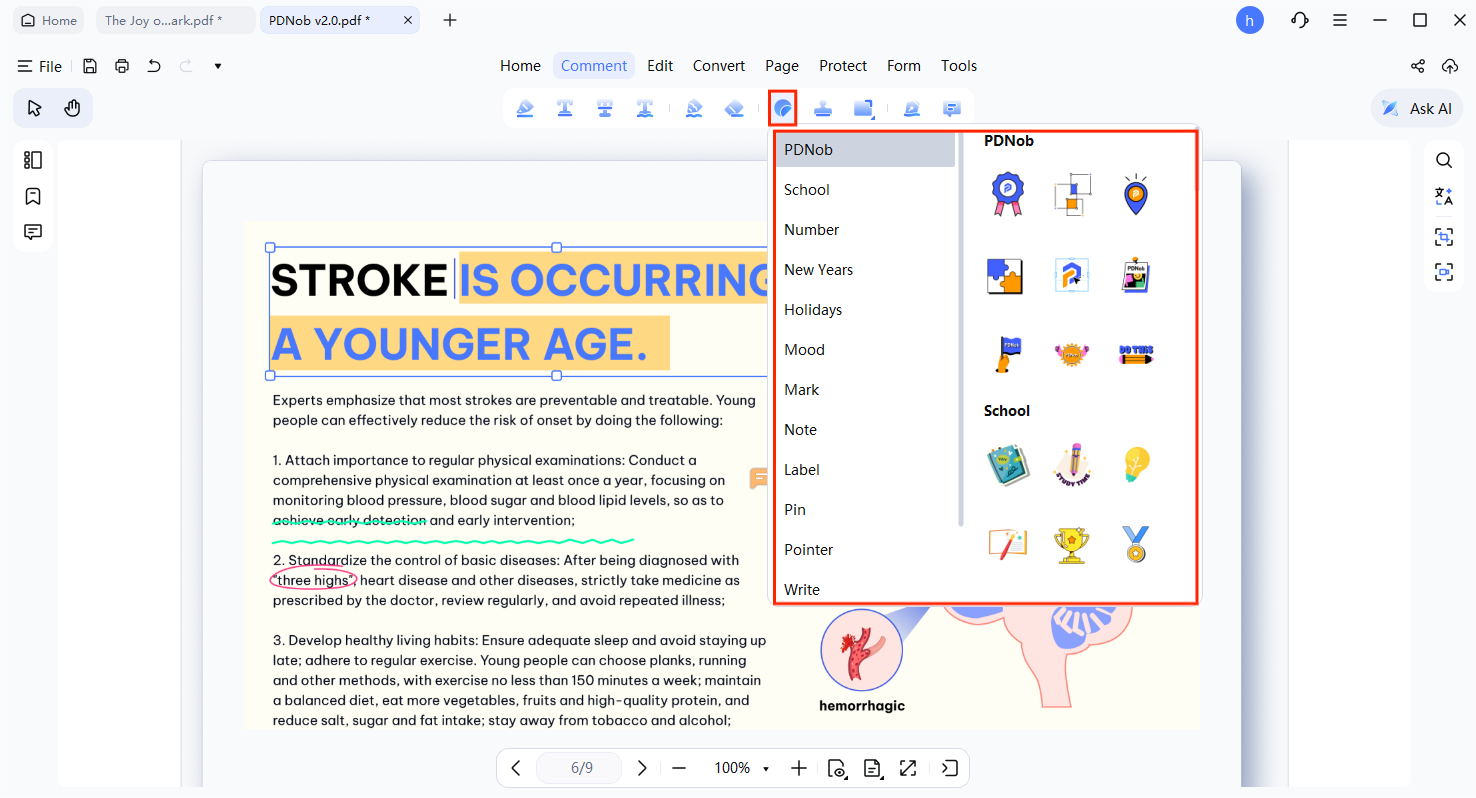Expand the quick access toolbar dropdown arrow

(218, 66)
